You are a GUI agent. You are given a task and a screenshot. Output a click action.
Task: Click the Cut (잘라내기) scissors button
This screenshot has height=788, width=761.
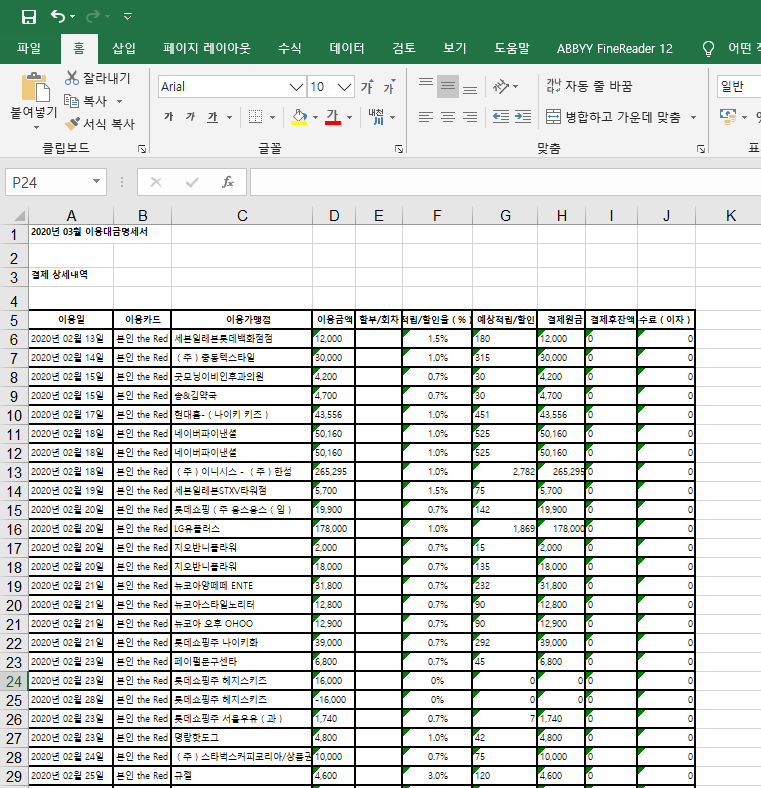tap(98, 78)
